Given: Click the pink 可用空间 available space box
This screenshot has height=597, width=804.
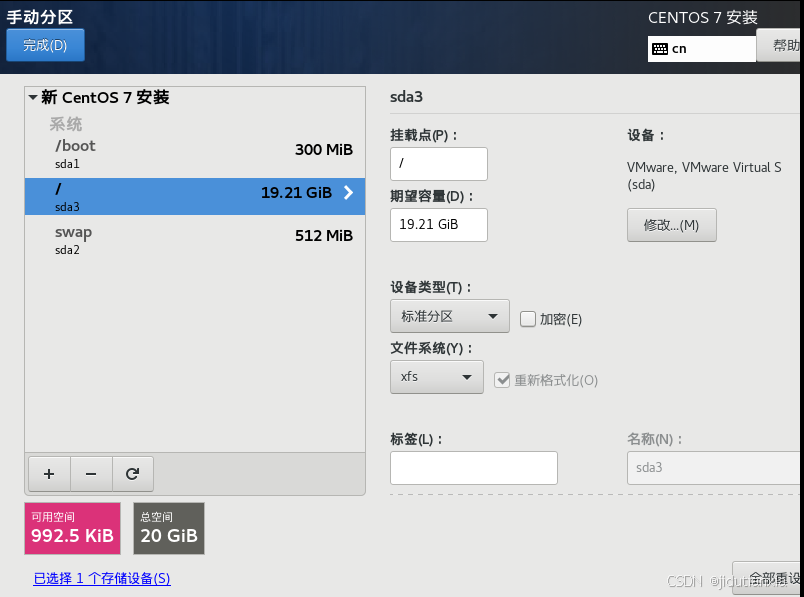Looking at the screenshot, I should [72, 528].
